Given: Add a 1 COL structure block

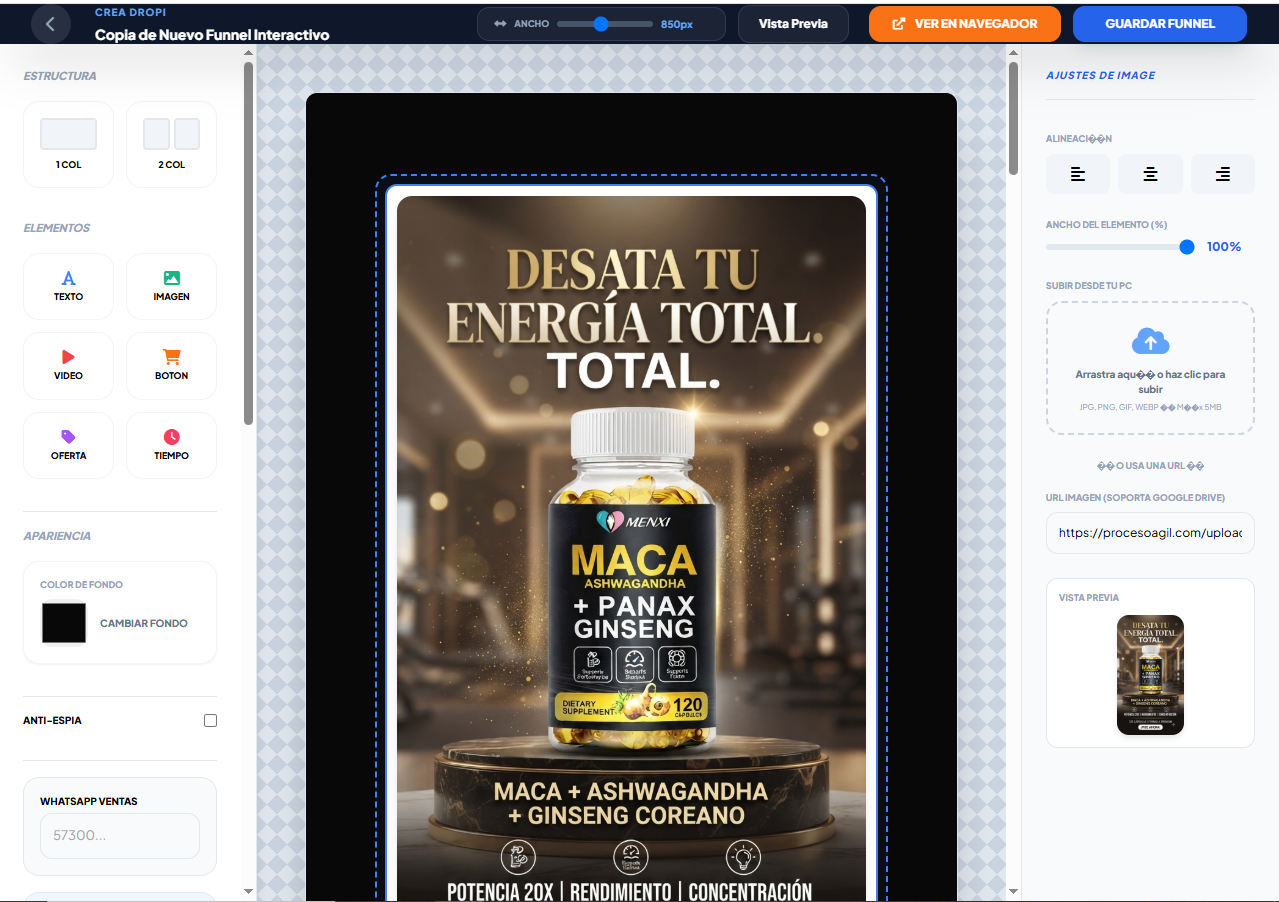Looking at the screenshot, I should (x=68, y=144).
